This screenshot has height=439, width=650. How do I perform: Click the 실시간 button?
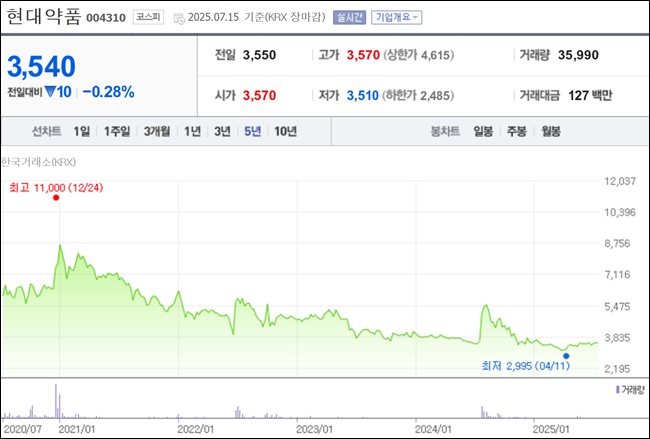(x=349, y=17)
